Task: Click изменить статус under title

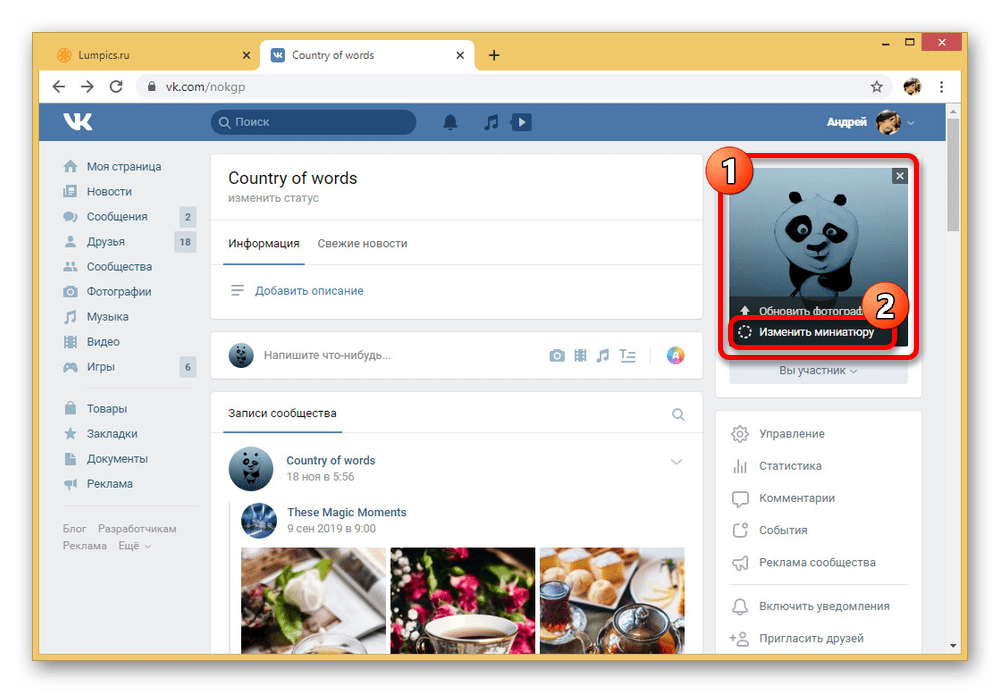Action: click(x=273, y=198)
